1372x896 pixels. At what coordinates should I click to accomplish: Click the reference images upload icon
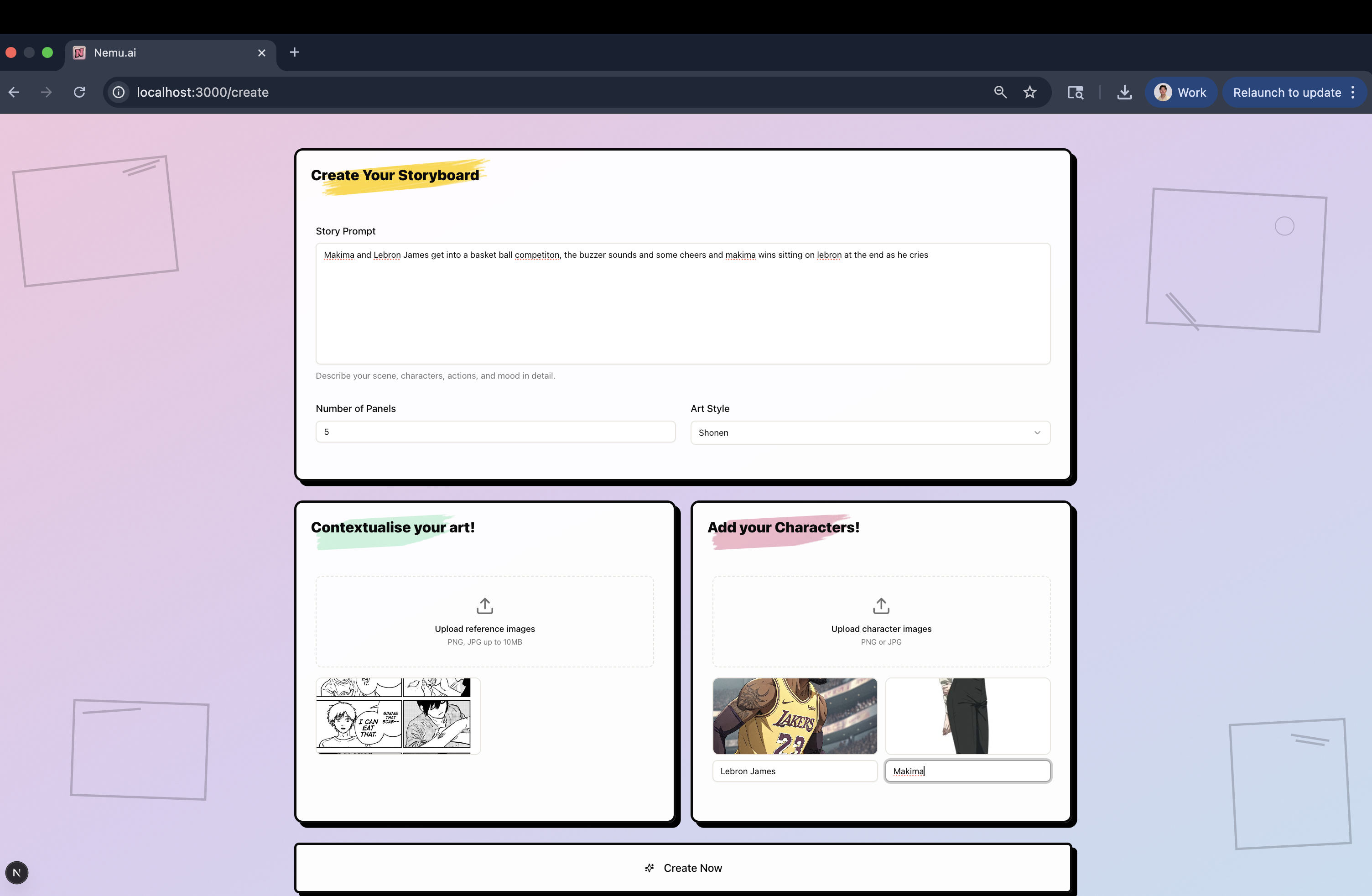(x=484, y=605)
